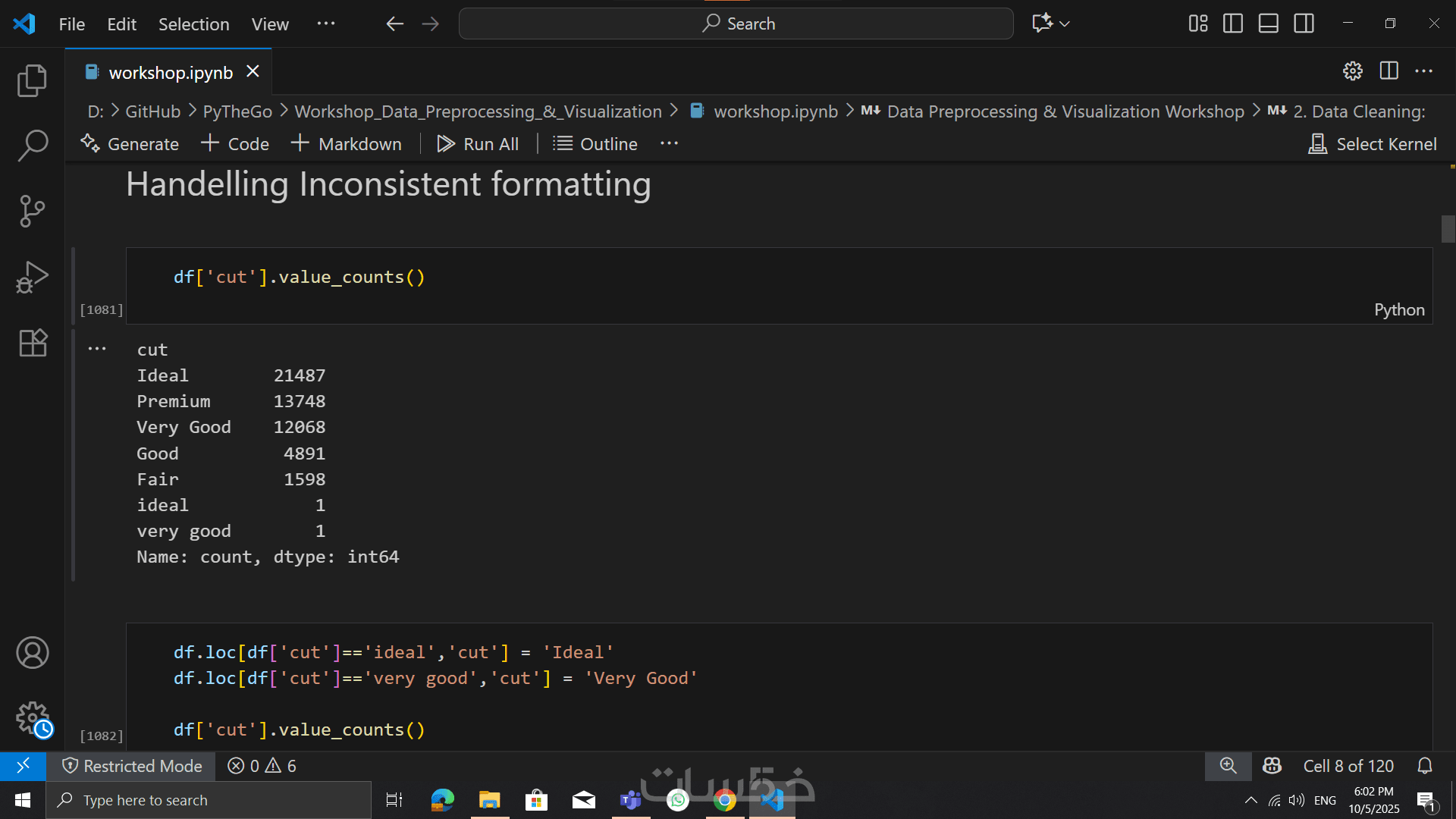This screenshot has width=1456, height=819.
Task: Toggle the Secondary Side Bar layout button
Action: [x=1304, y=24]
